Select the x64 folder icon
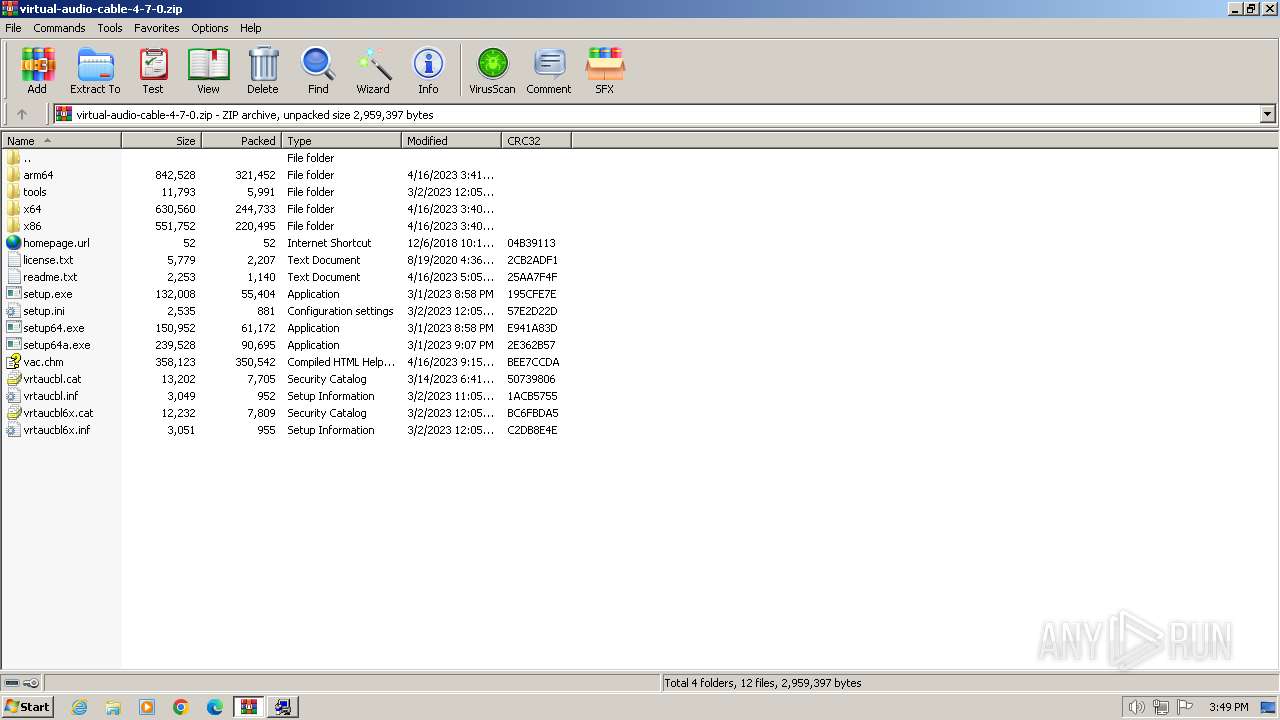 click(13, 209)
